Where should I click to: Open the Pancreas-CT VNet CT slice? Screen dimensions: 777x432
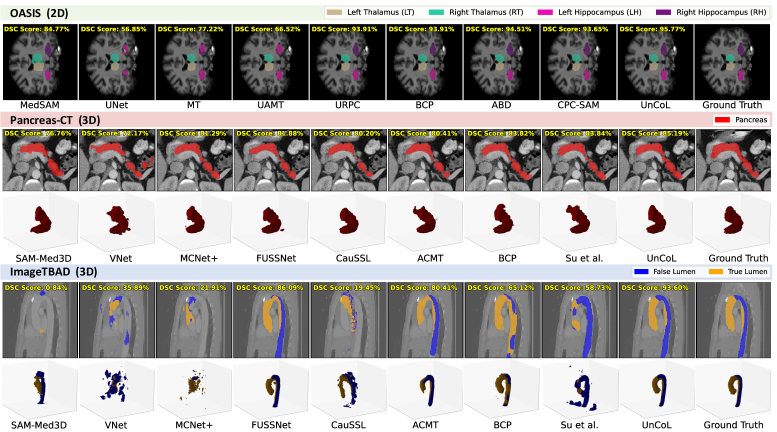[117, 160]
